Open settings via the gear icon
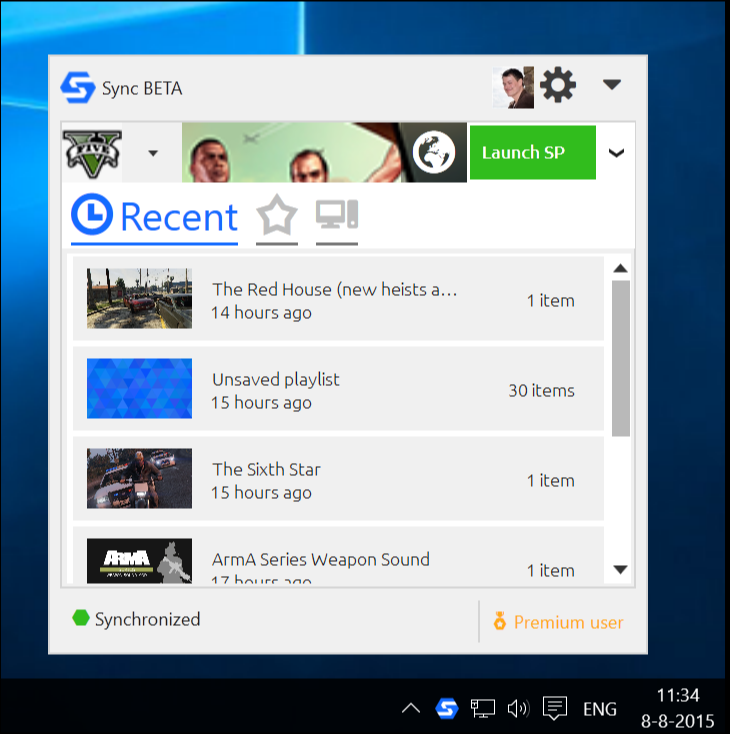Image resolution: width=730 pixels, height=734 pixels. coord(558,85)
